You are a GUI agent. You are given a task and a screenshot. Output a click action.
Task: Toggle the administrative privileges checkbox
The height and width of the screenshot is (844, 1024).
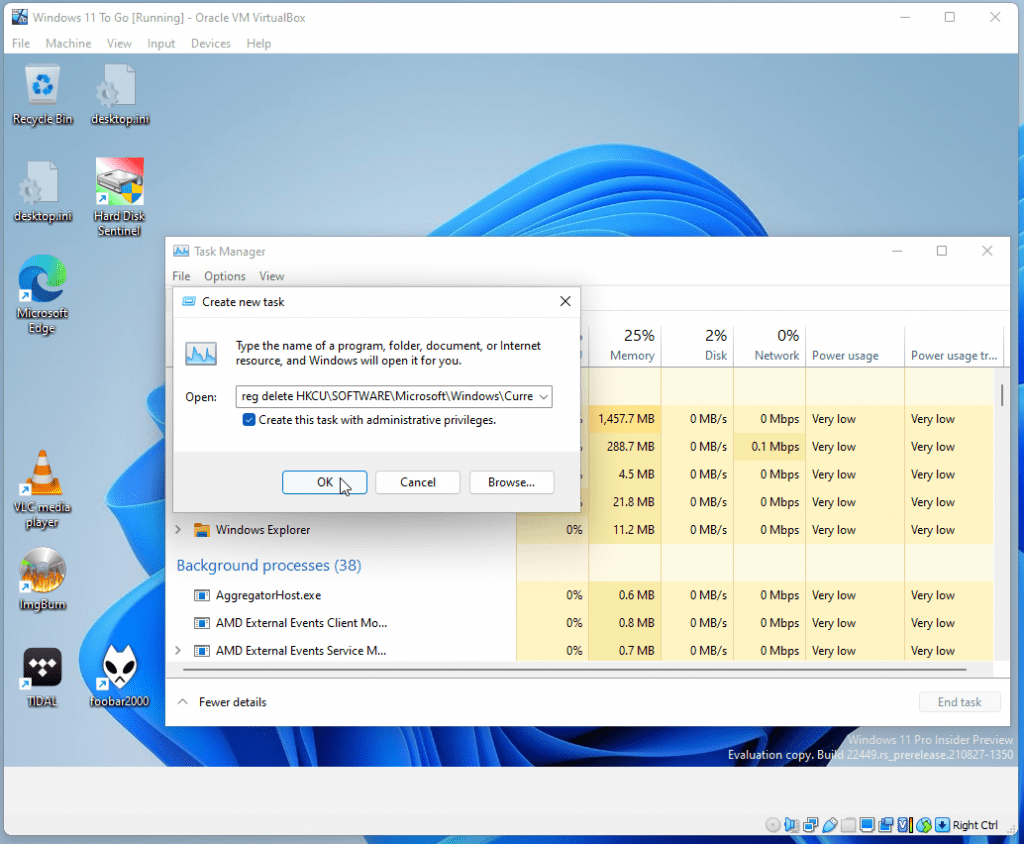tap(249, 421)
